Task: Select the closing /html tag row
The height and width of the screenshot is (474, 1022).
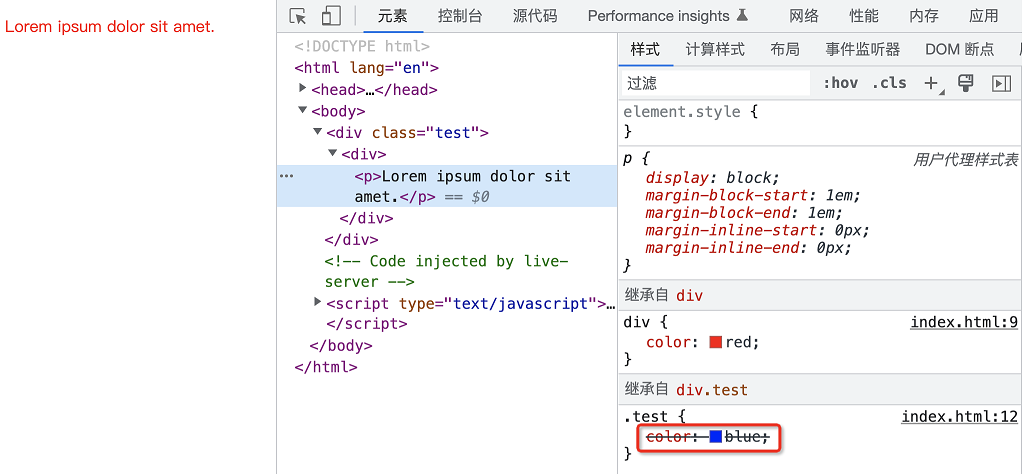Action: [x=447, y=367]
